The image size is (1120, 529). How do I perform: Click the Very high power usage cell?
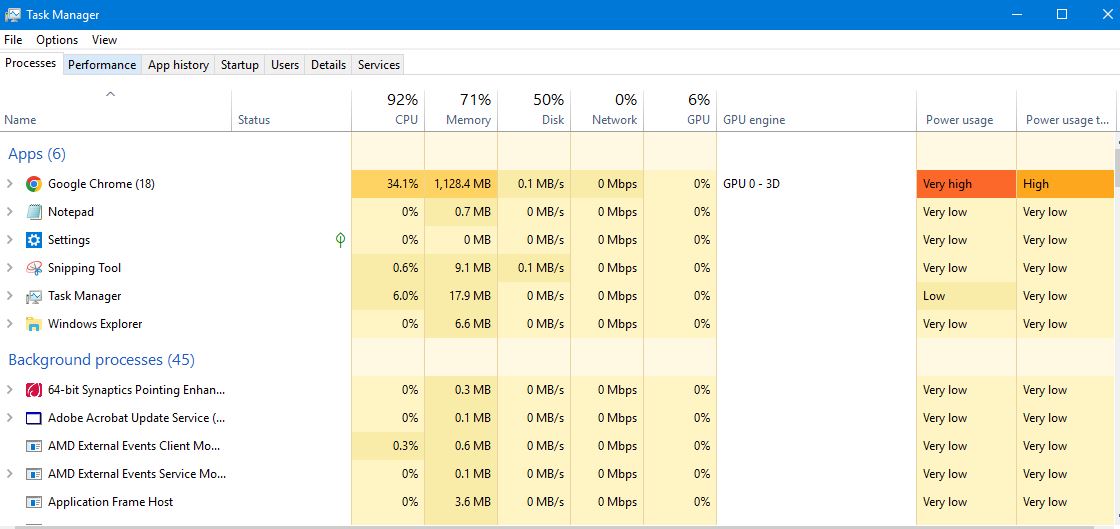[966, 184]
